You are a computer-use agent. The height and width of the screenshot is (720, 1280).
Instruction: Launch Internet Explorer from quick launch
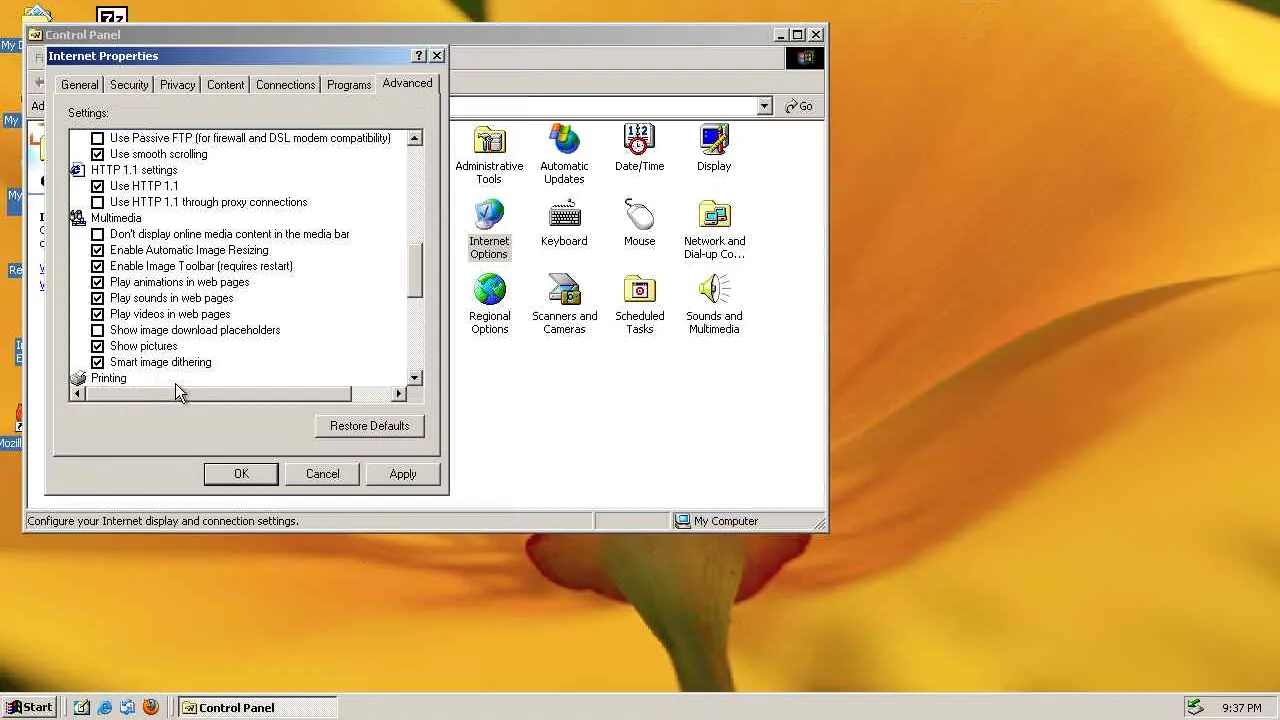105,707
